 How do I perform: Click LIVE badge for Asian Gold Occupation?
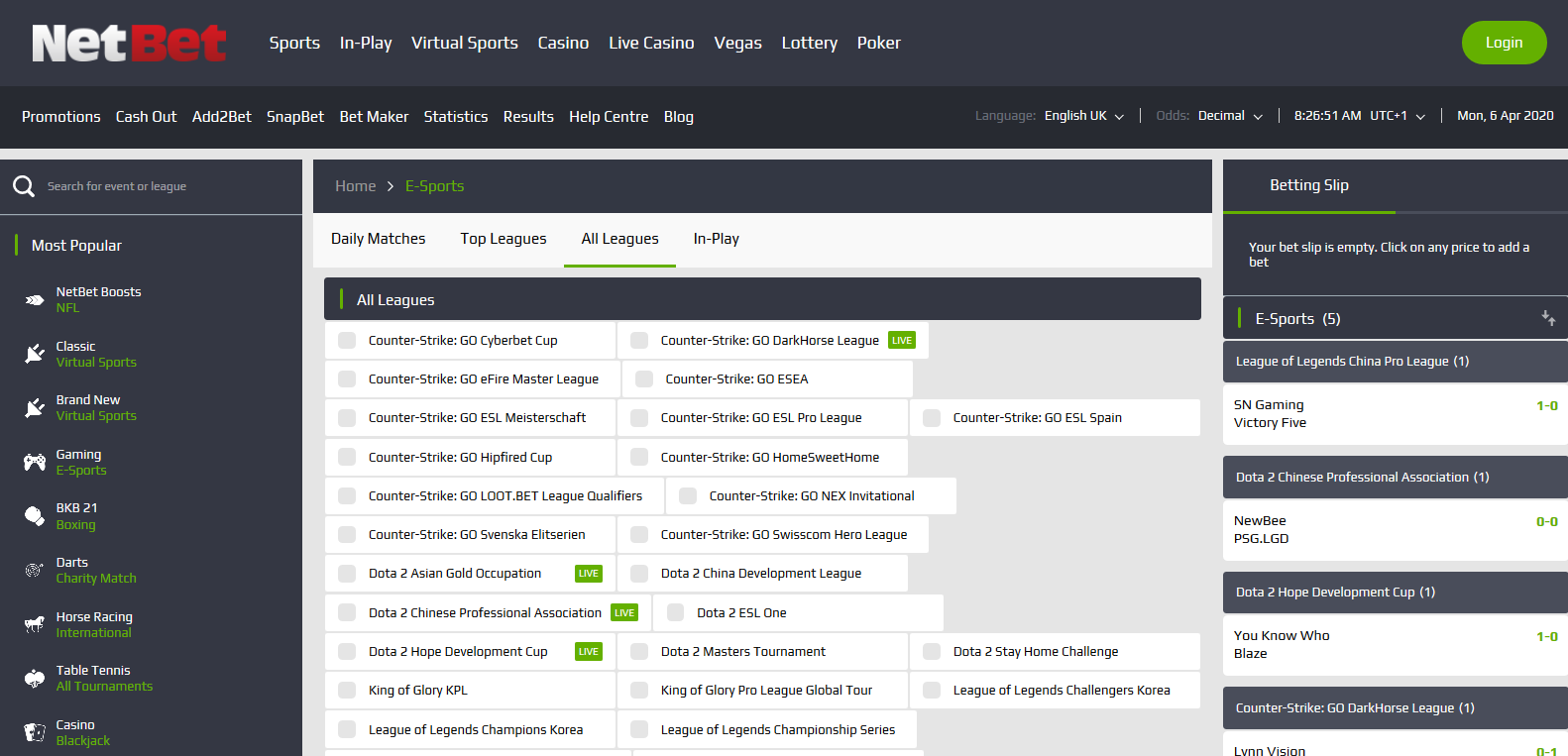(x=589, y=573)
